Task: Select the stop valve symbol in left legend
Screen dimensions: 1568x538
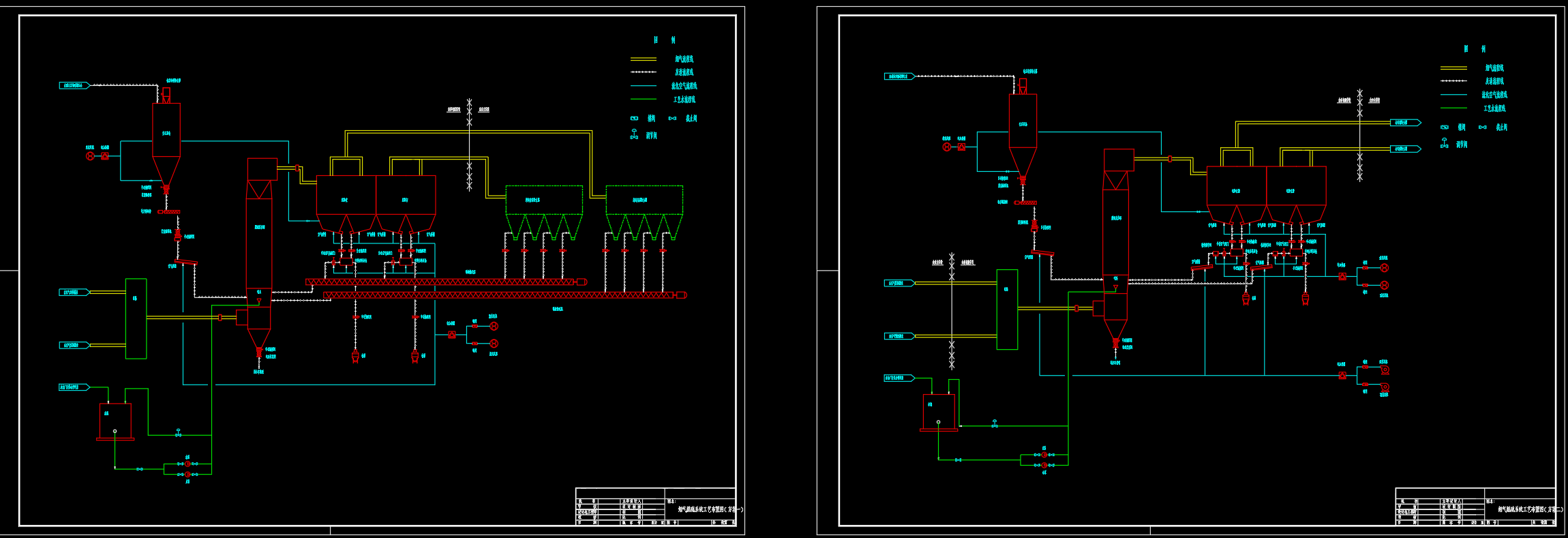Action: point(672,119)
